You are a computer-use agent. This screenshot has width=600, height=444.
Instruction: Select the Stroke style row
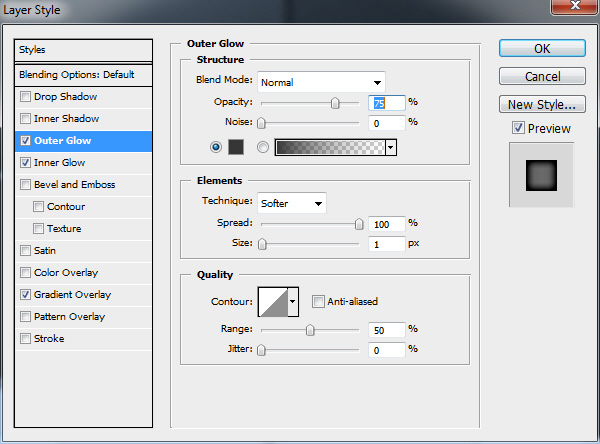83,339
